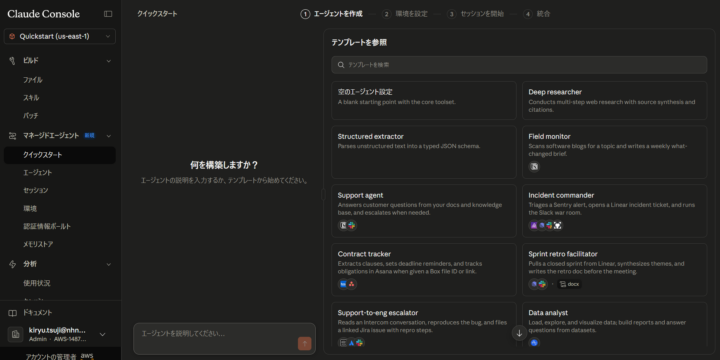Select クイックスタート in the sidebar
Viewport: 720px width, 360px height.
click(x=60, y=155)
